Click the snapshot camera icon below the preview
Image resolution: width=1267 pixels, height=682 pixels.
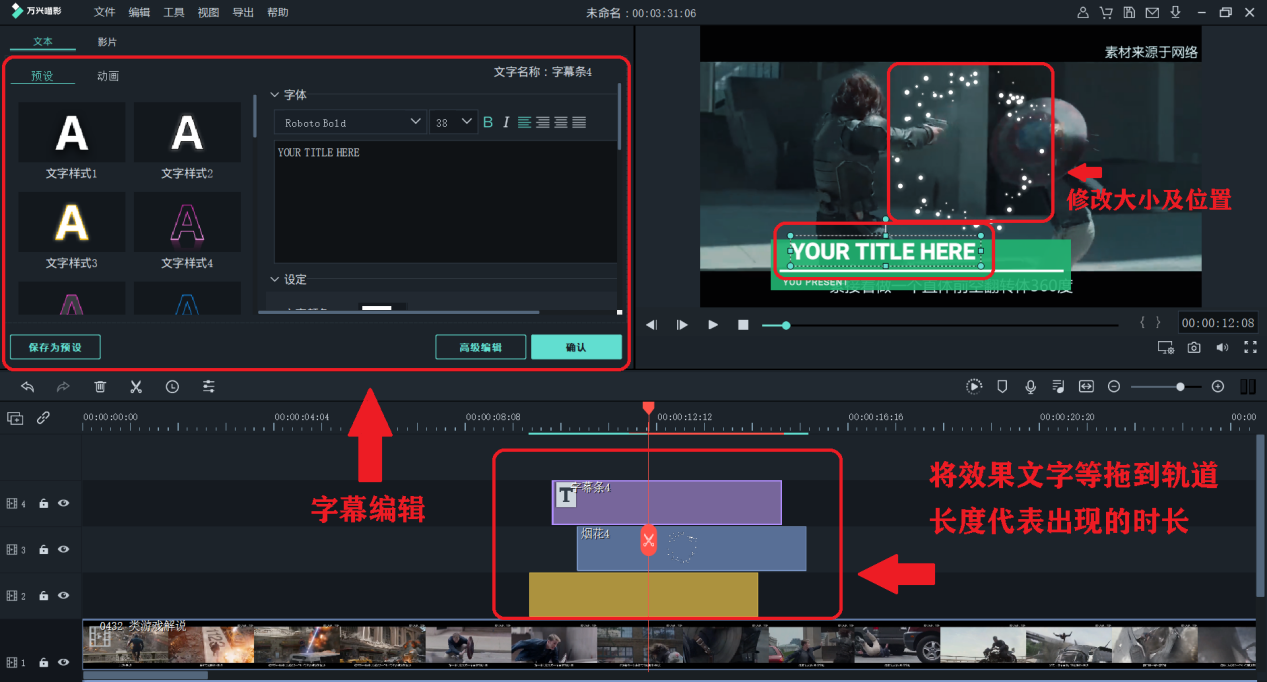tap(1194, 347)
